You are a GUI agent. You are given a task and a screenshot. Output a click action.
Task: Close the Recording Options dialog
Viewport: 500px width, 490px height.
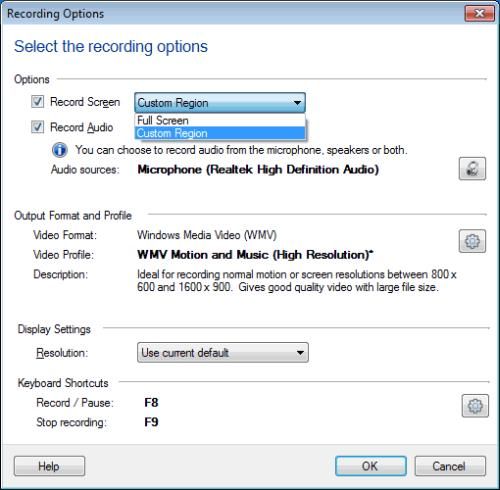[479, 13]
